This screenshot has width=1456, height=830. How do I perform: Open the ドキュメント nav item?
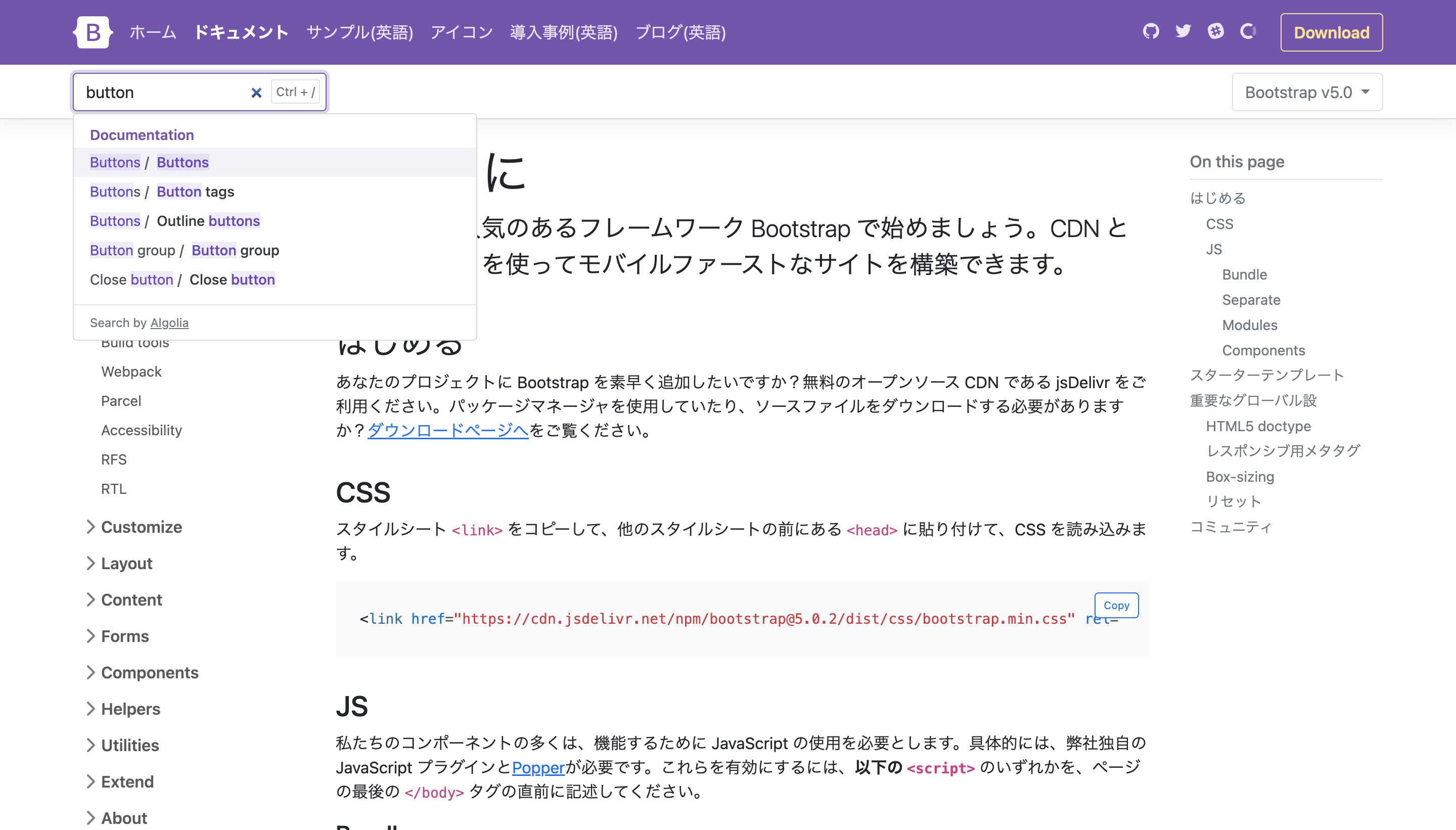point(241,32)
